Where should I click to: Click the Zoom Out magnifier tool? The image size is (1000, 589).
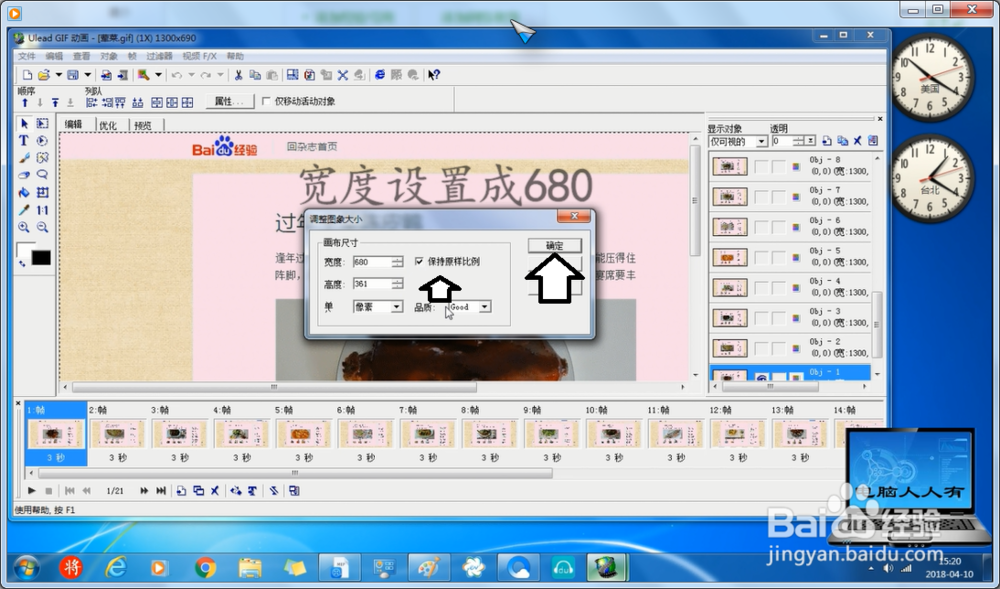pyautogui.click(x=42, y=227)
